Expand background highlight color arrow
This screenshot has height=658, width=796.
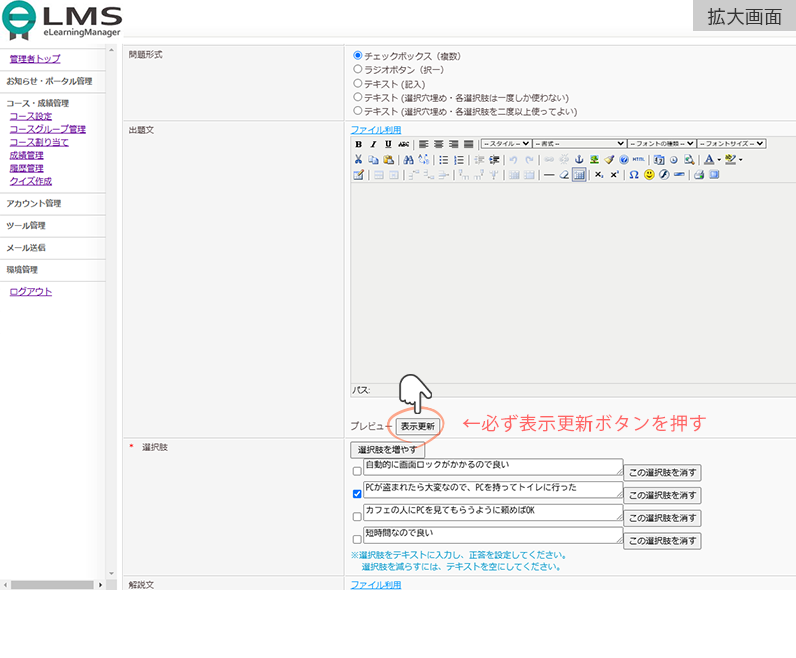[x=741, y=160]
